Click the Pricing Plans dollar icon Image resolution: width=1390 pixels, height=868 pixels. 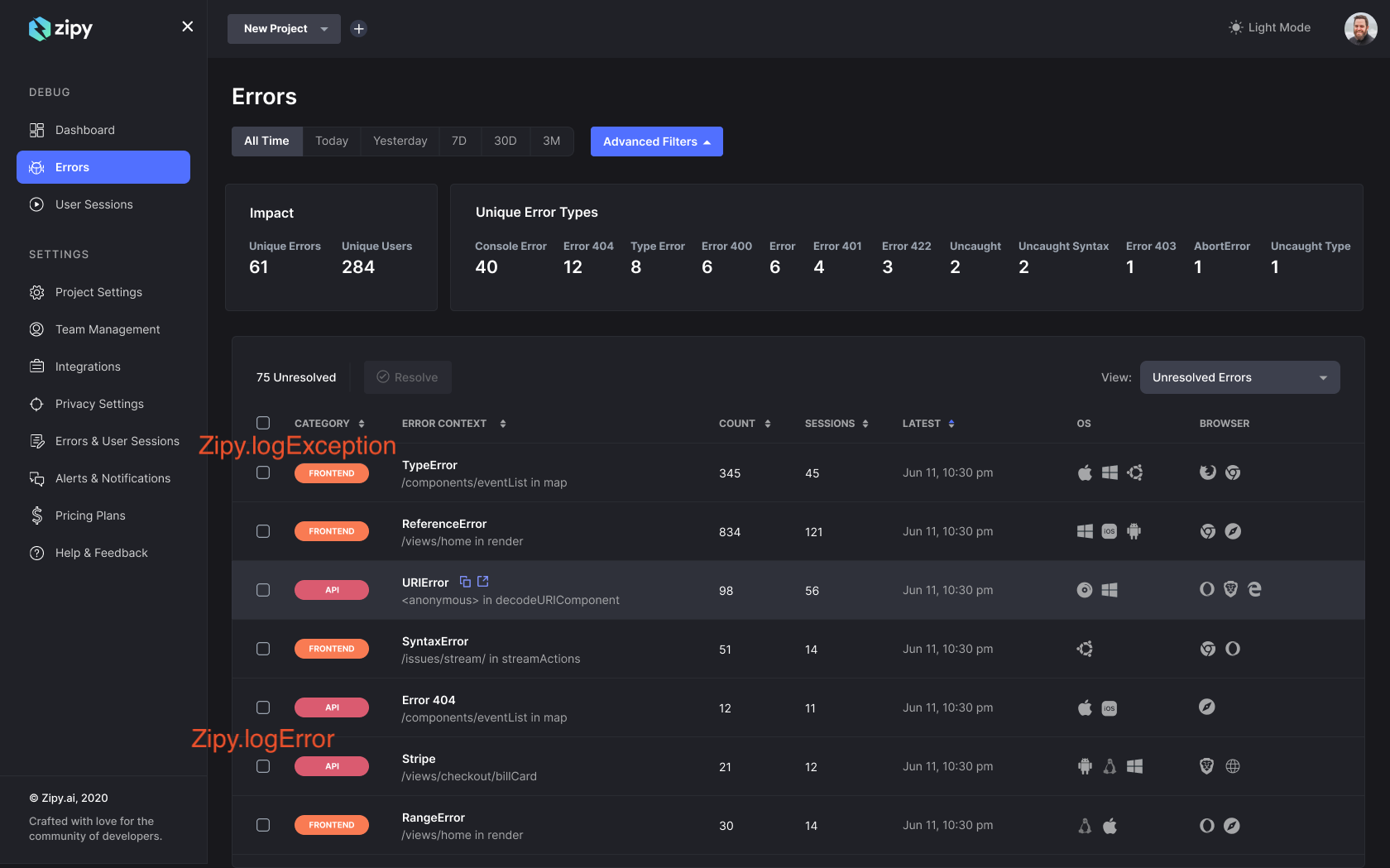click(36, 516)
